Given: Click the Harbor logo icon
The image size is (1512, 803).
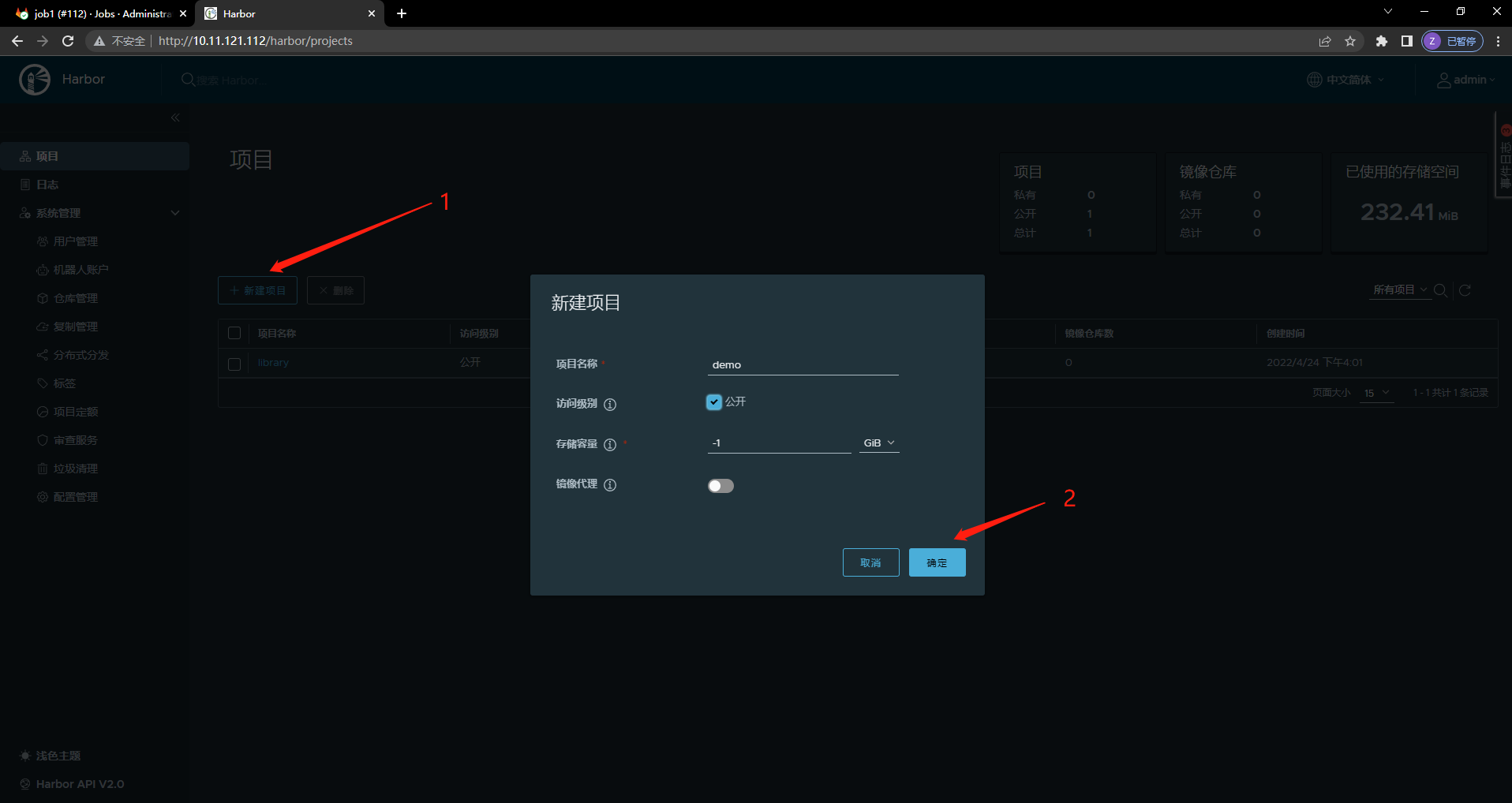Looking at the screenshot, I should [35, 80].
